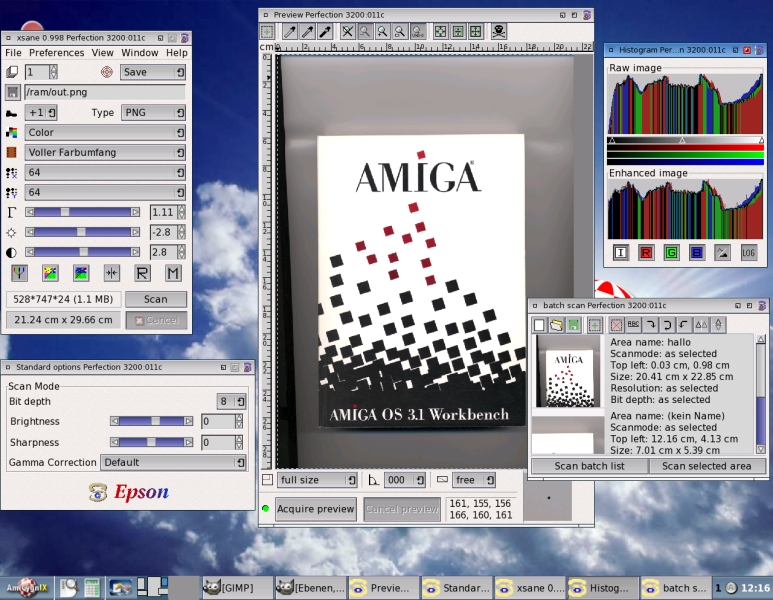773x600 pixels.
Task: Pick gray point with middle pipette
Action: pyautogui.click(x=308, y=32)
